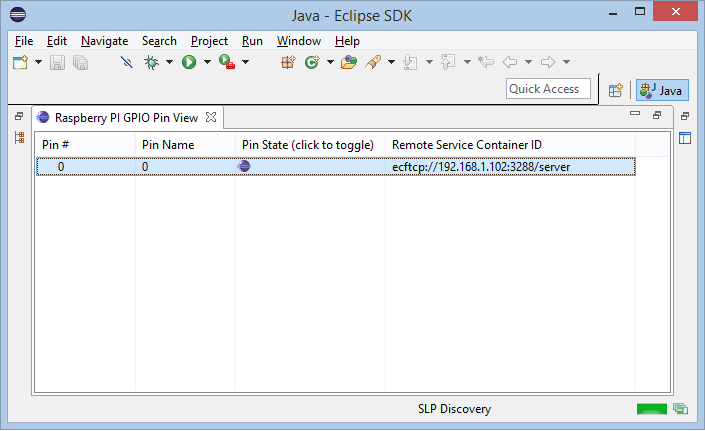Close the Raspberry PI GPIO Pin View tab
The height and width of the screenshot is (431, 705).
click(x=211, y=117)
